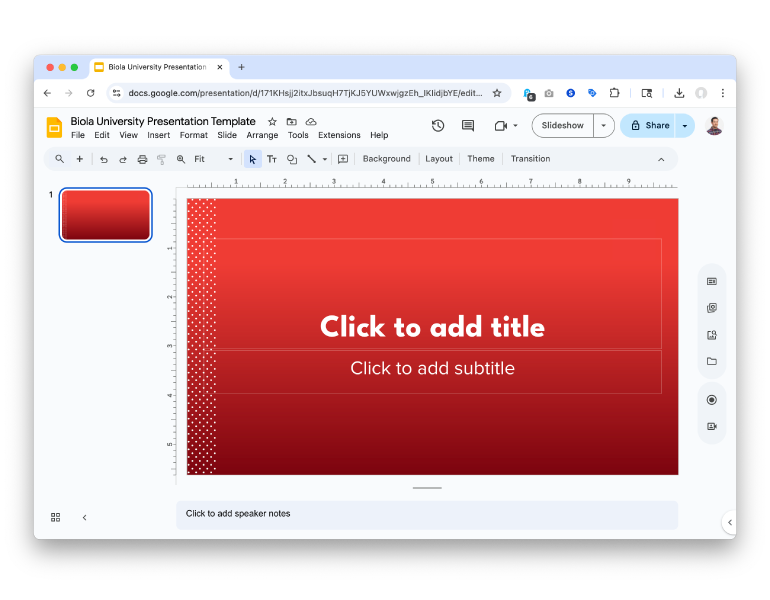Collapse the filmstrip panel arrow
The width and height of the screenshot is (770, 600).
point(84,518)
